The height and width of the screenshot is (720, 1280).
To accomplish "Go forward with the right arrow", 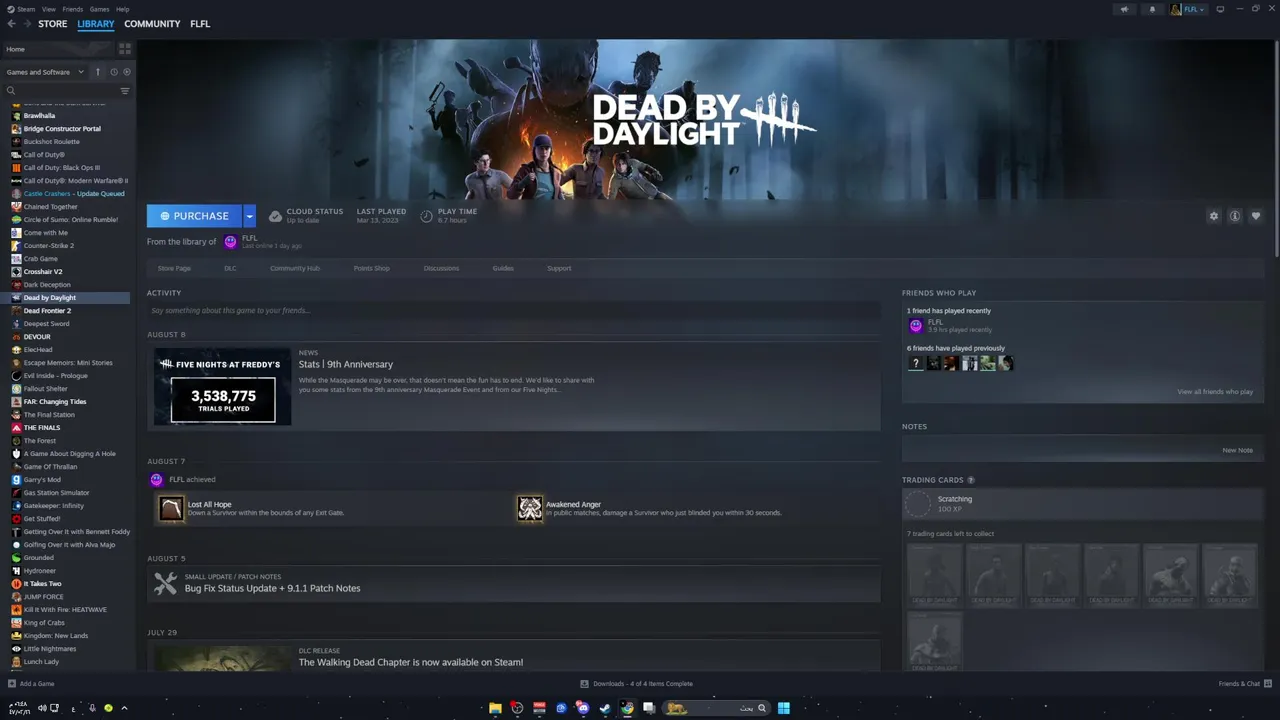I will coord(26,24).
